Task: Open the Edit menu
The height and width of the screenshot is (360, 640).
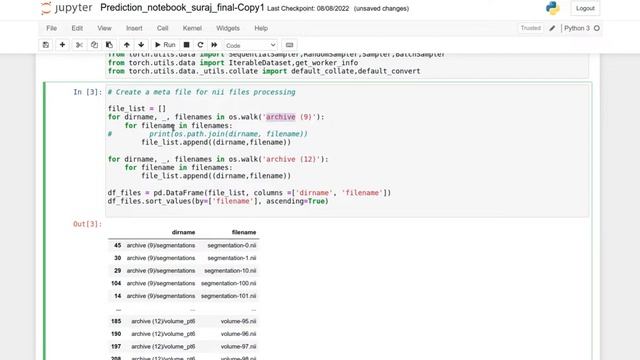Action: coord(77,28)
